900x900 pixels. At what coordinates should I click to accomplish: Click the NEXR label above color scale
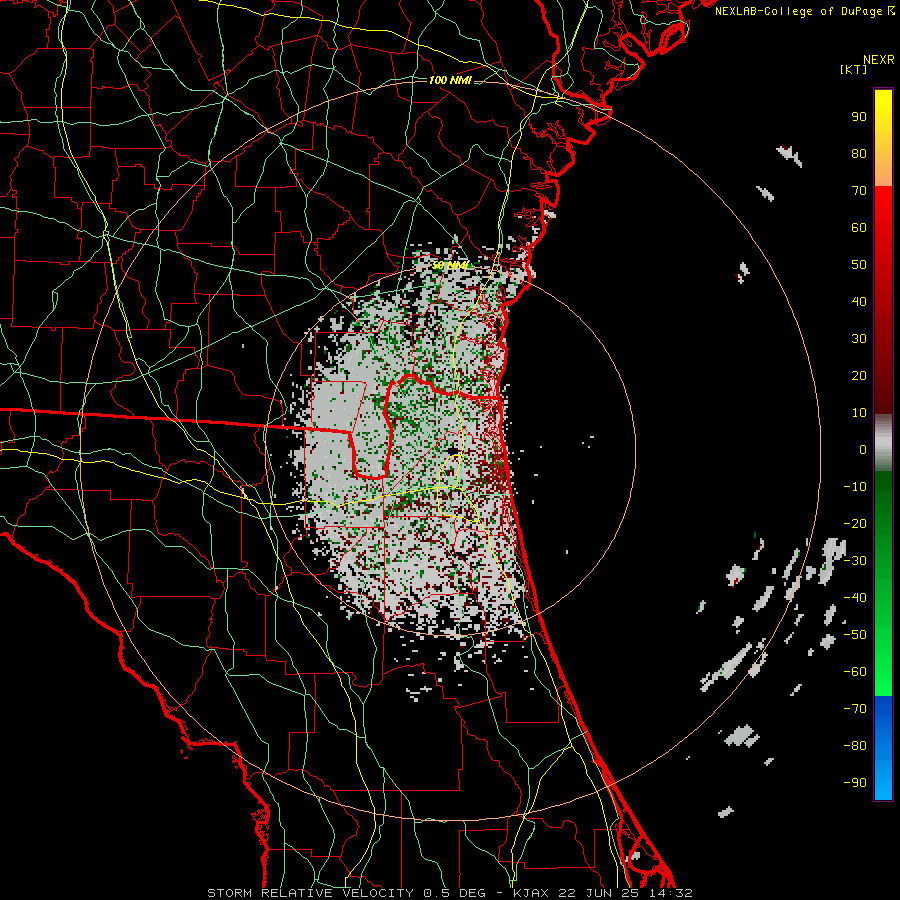click(x=879, y=60)
